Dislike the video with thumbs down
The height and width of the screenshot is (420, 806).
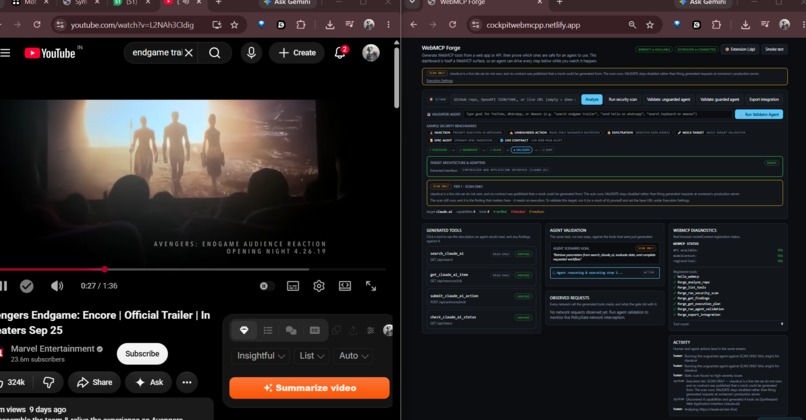(49, 382)
